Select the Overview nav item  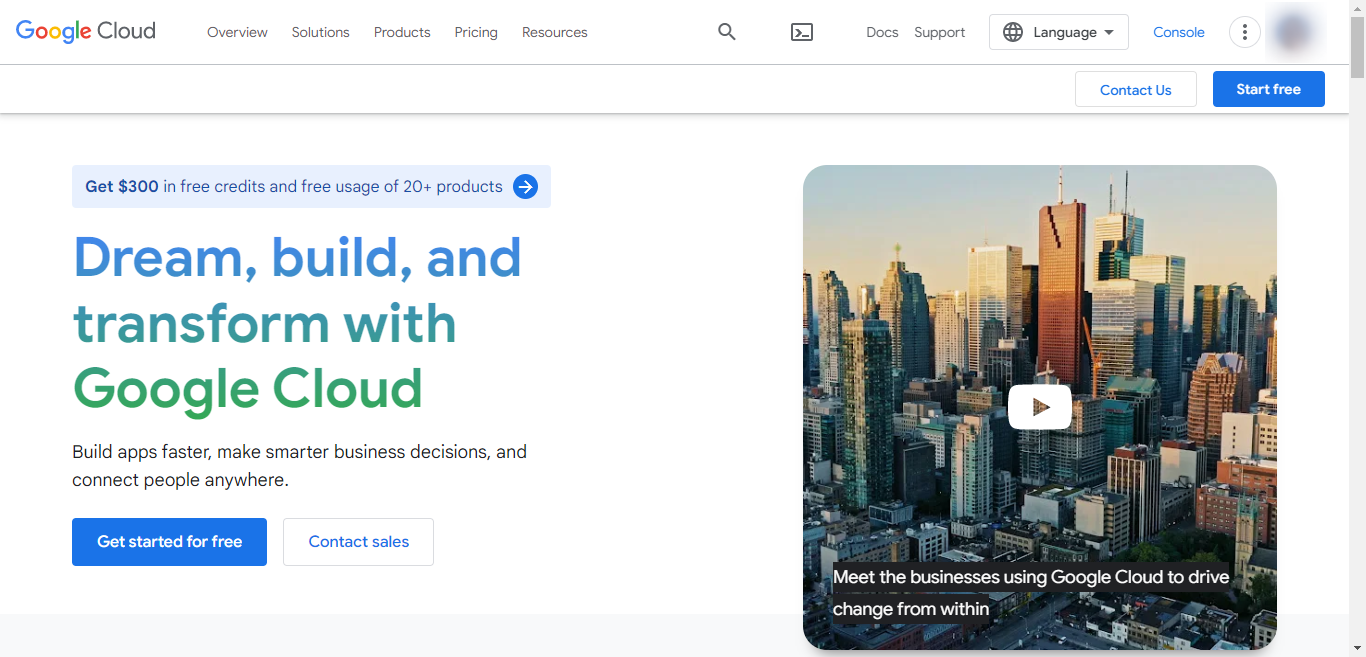coord(237,32)
